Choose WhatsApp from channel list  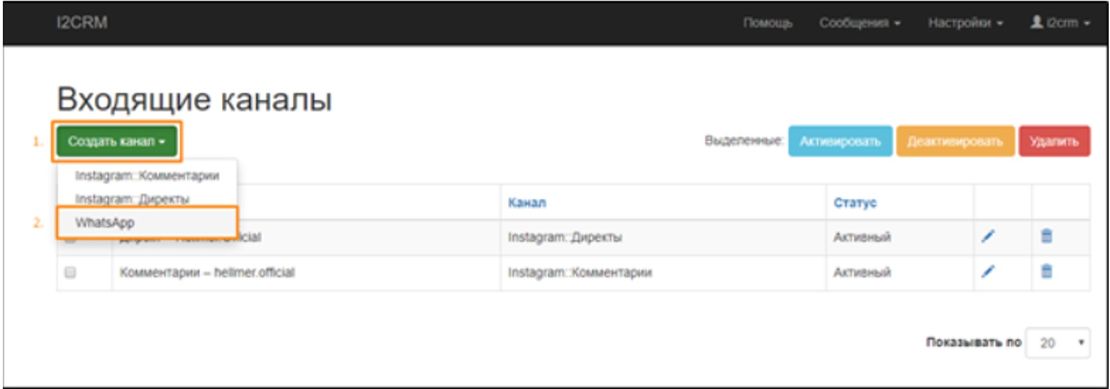click(147, 223)
